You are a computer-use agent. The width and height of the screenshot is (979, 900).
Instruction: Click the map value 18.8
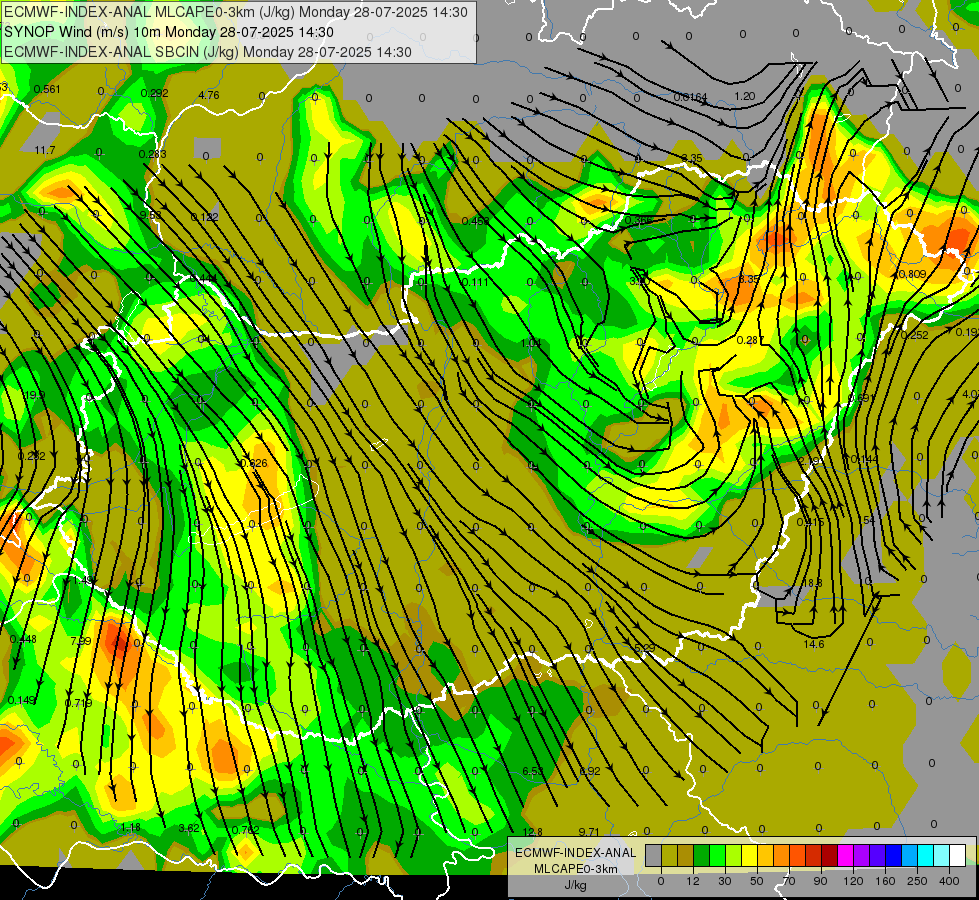(x=812, y=583)
